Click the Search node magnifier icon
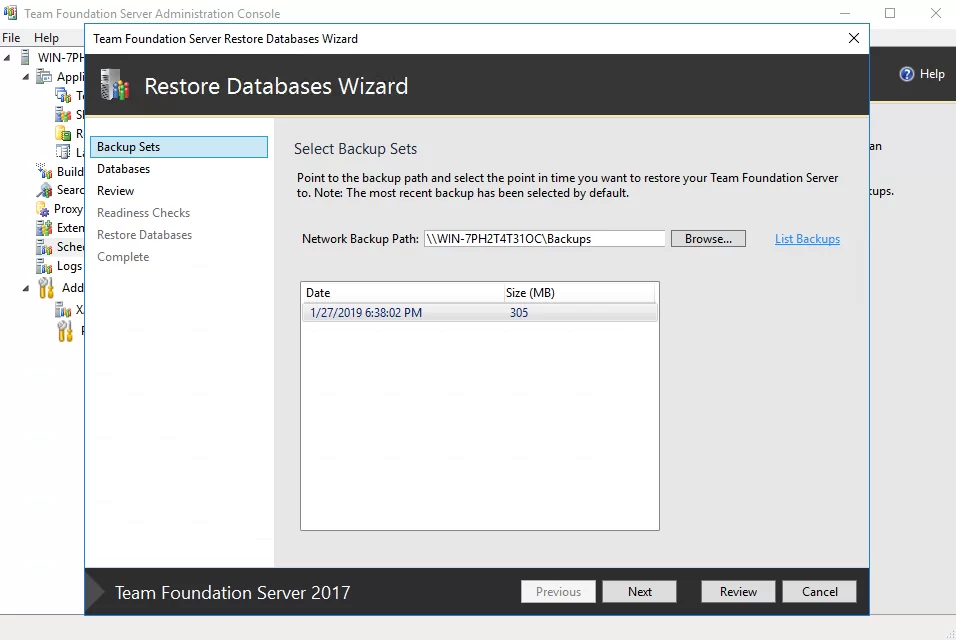This screenshot has height=640, width=956. point(44,190)
